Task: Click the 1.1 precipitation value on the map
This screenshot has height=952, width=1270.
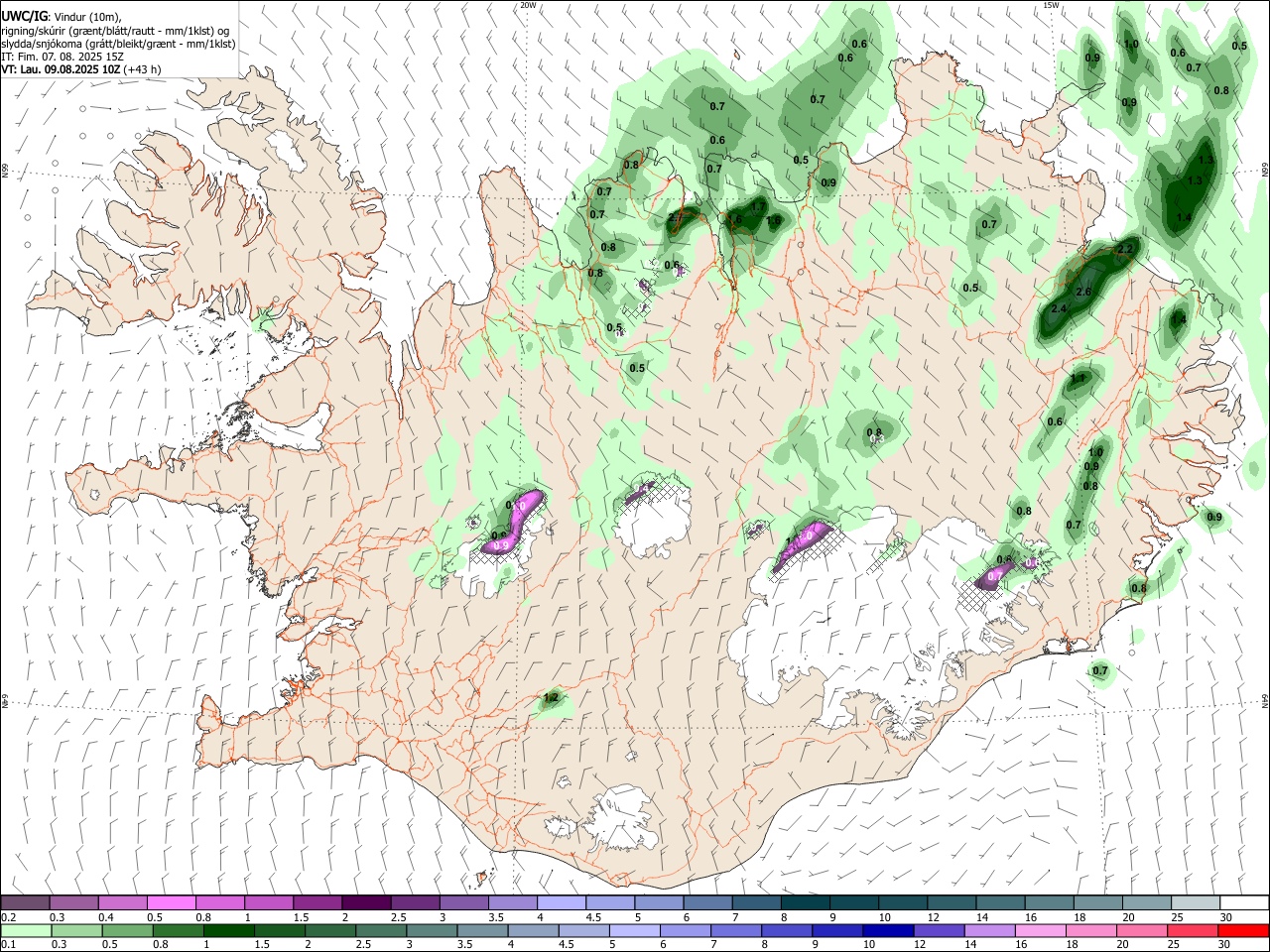Action: click(1079, 378)
